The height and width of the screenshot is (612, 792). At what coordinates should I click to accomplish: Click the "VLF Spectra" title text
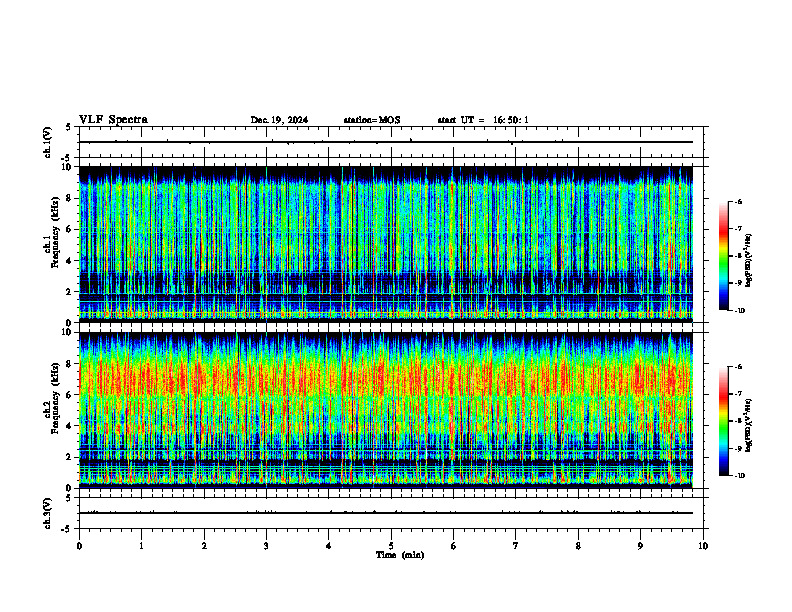click(x=113, y=120)
